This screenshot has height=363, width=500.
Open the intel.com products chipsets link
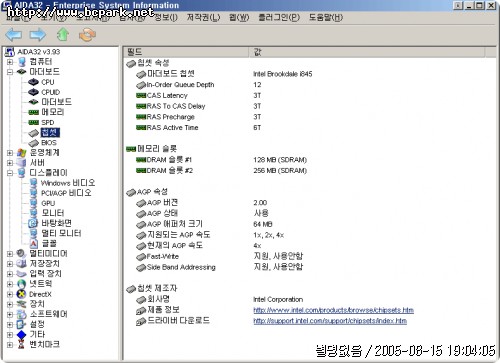click(x=333, y=310)
